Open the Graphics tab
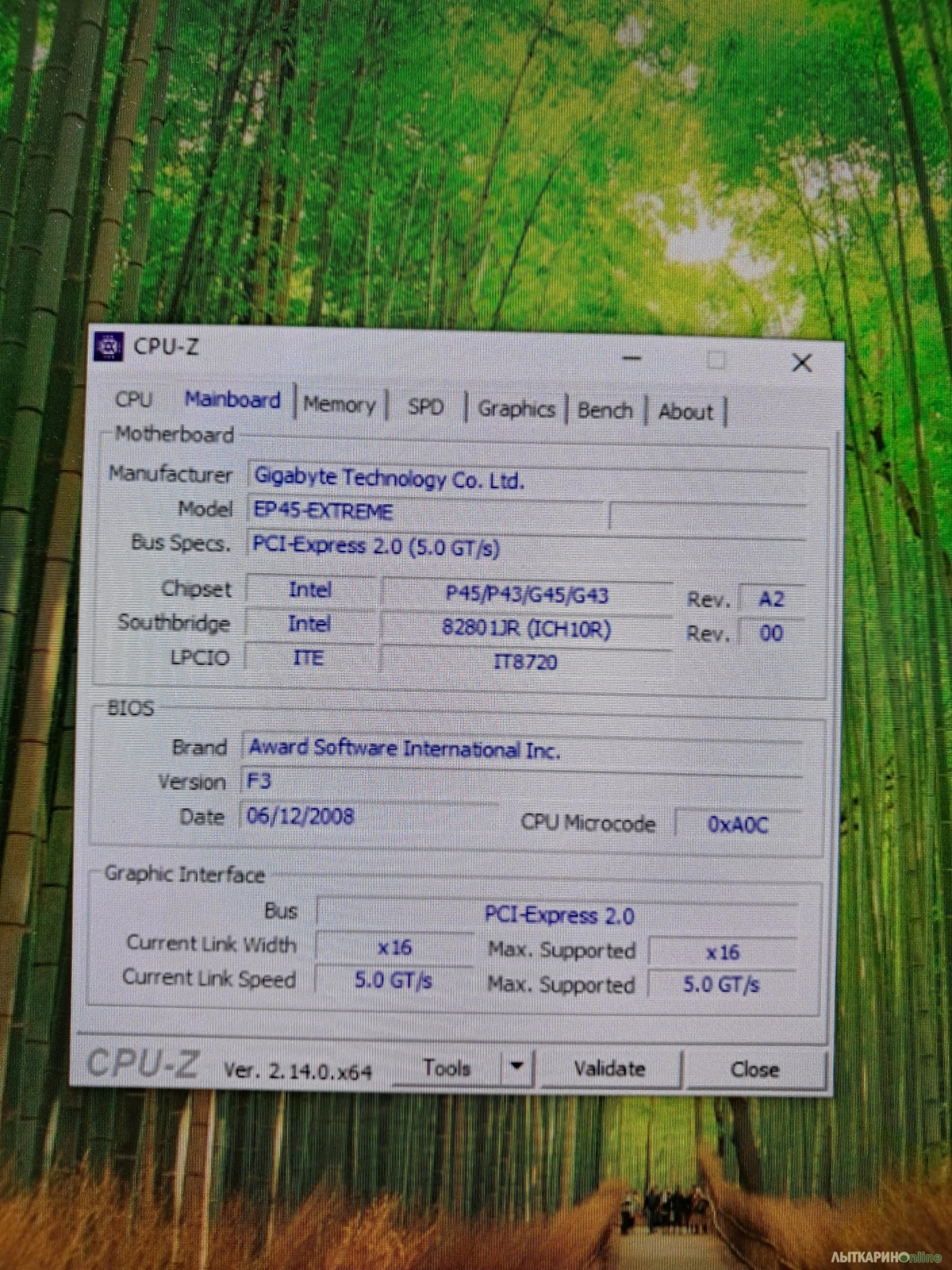This screenshot has height=1270, width=952. point(516,410)
